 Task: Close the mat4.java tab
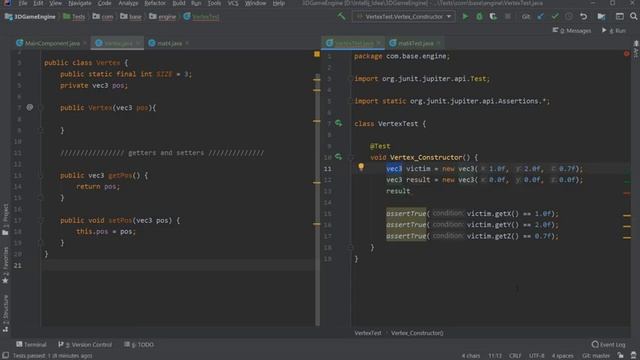pyautogui.click(x=187, y=43)
